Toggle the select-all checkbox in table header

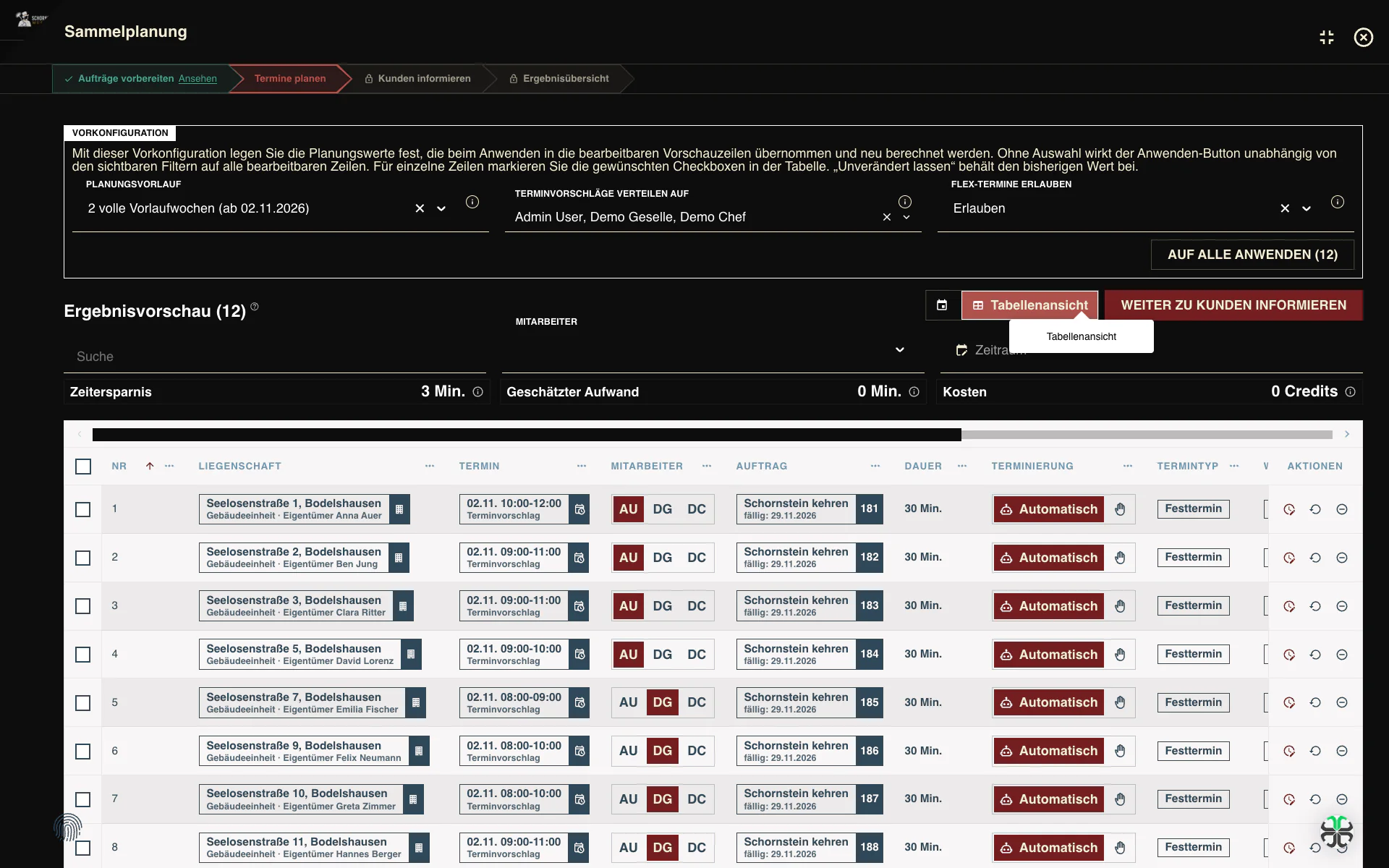pos(83,467)
